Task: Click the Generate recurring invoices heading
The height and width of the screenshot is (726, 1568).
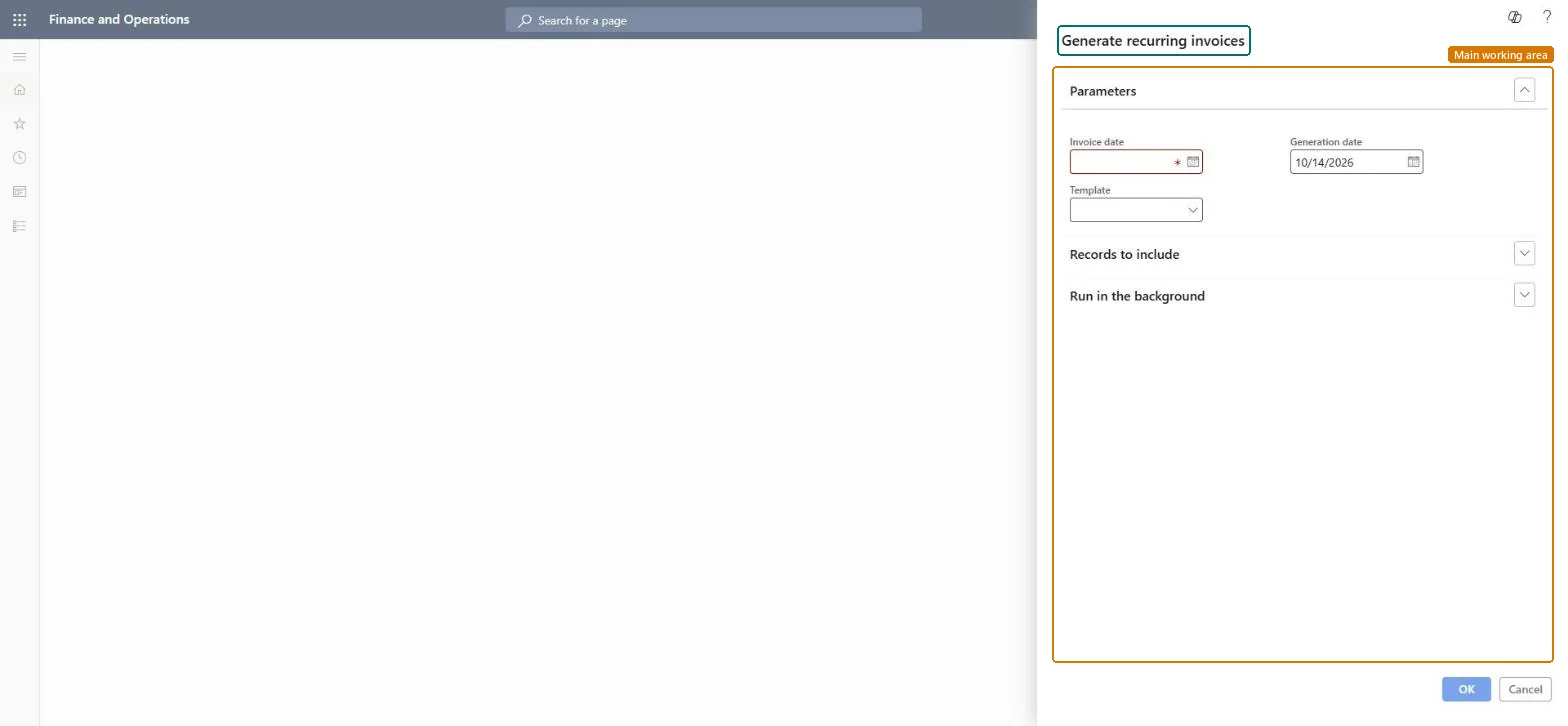Action: (x=1153, y=41)
